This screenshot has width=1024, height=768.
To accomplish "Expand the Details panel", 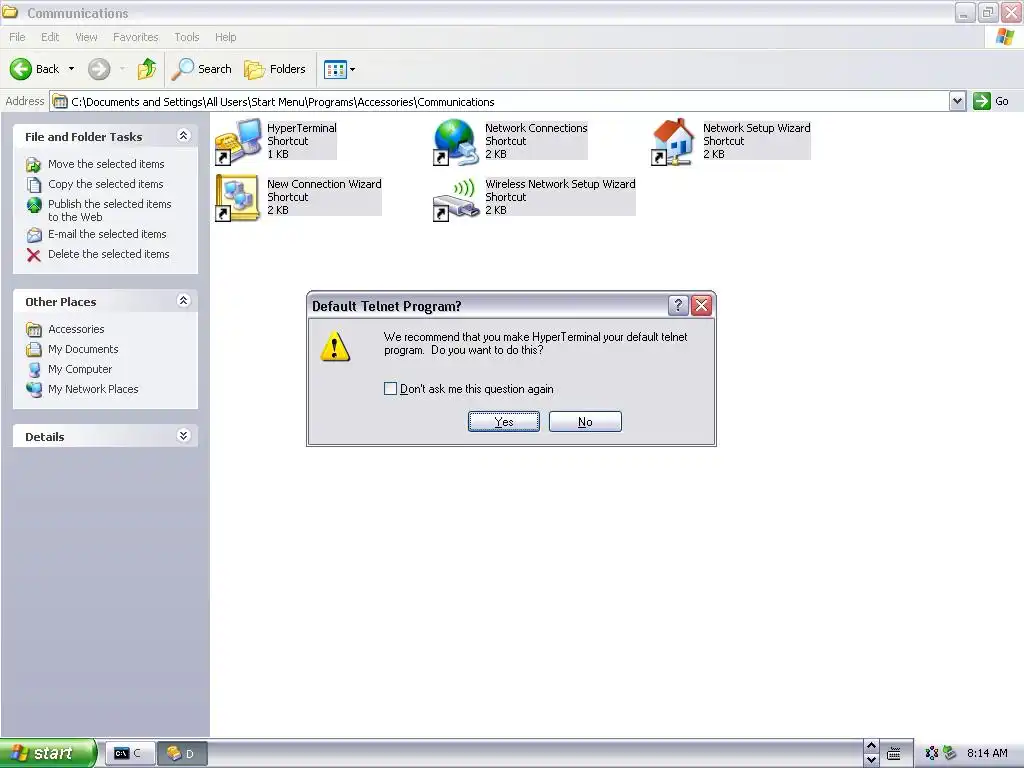I will click(x=184, y=436).
